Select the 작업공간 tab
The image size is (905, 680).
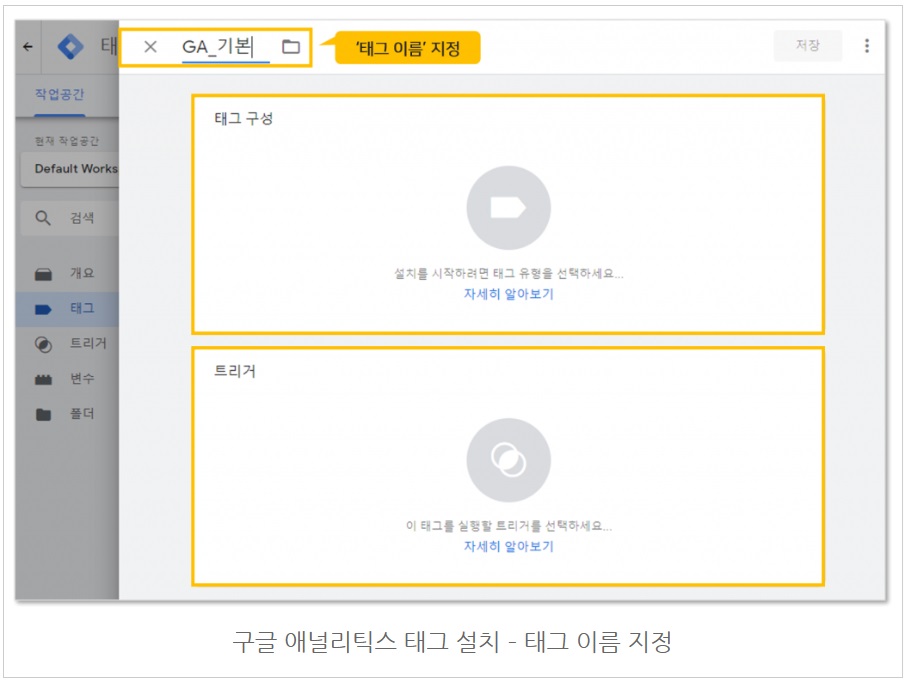pos(59,95)
